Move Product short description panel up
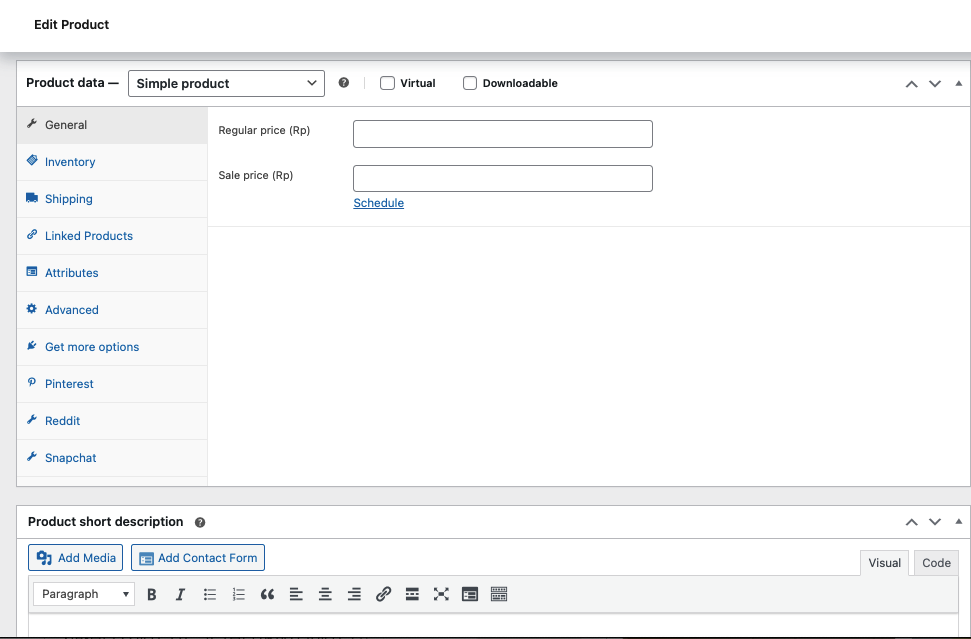Screen dimensions: 971x639 [912, 523]
